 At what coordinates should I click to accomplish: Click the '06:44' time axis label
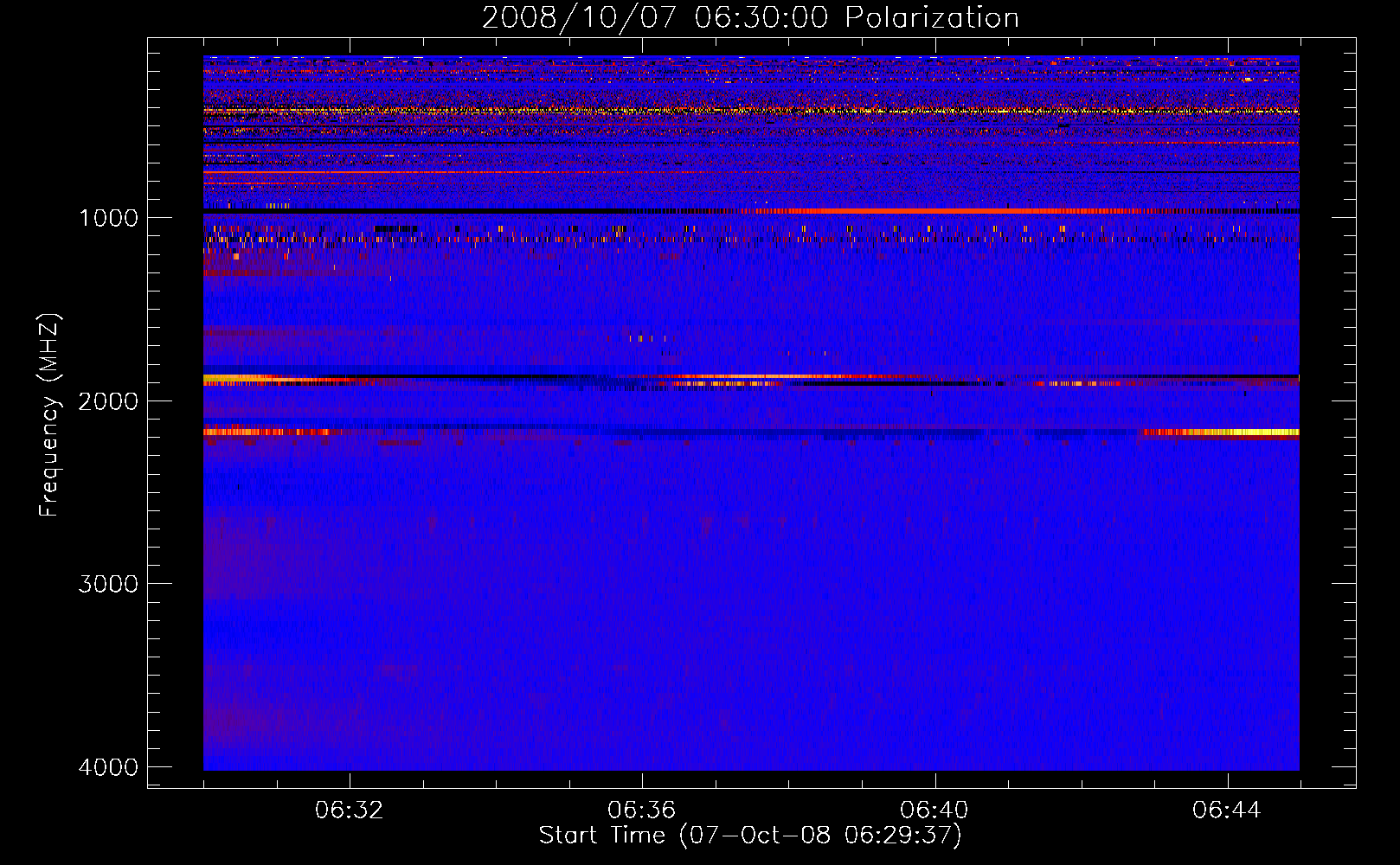click(x=1226, y=811)
